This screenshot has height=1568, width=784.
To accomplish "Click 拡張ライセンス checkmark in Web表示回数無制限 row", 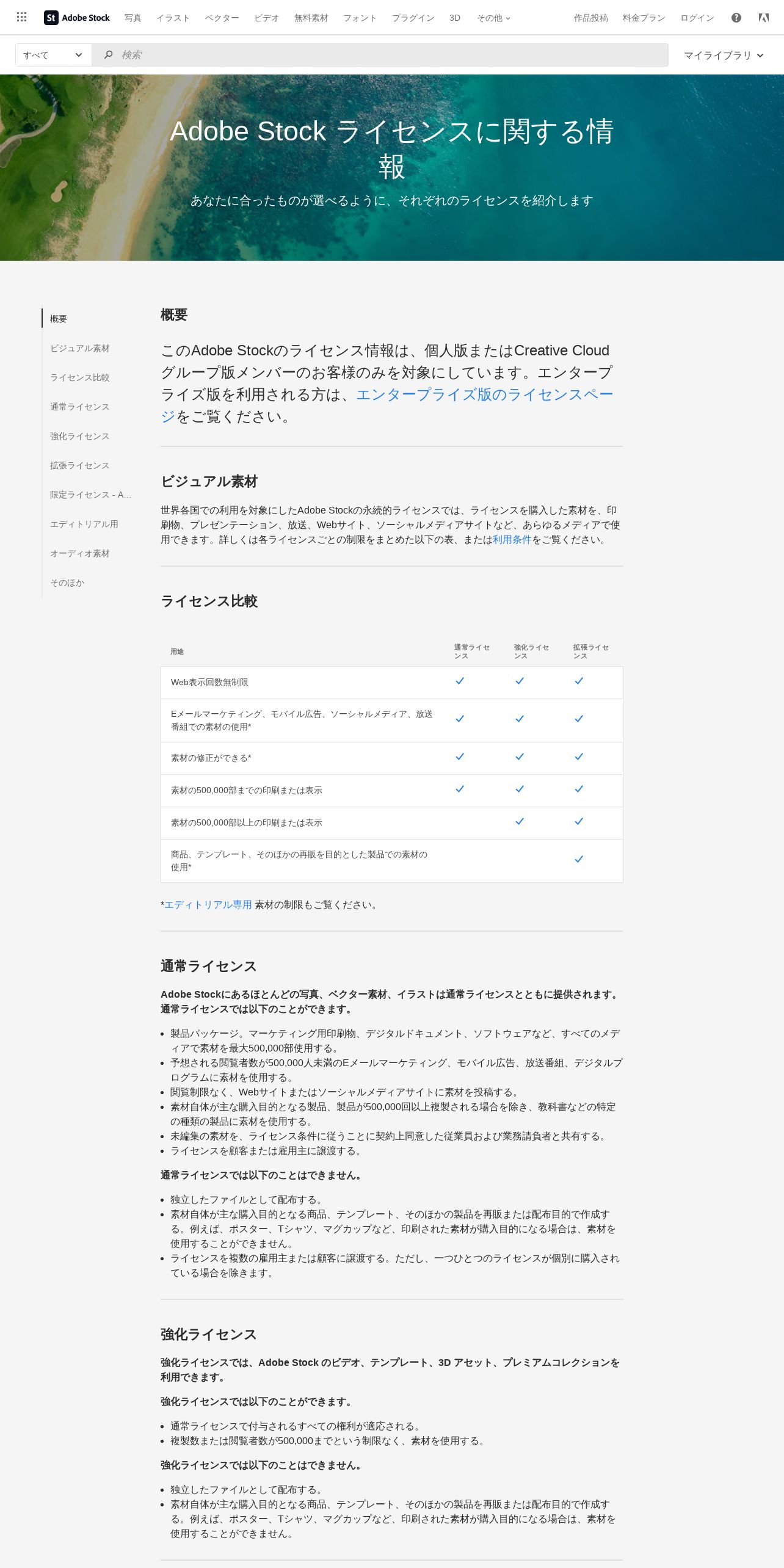I will (x=579, y=681).
